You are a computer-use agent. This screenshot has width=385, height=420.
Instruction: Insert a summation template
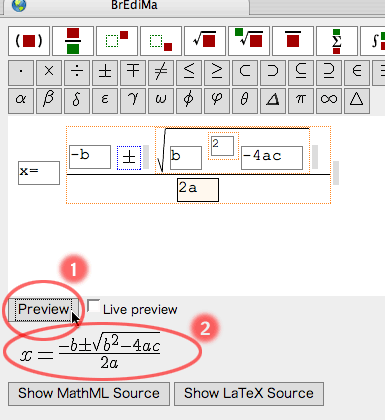pyautogui.click(x=337, y=41)
